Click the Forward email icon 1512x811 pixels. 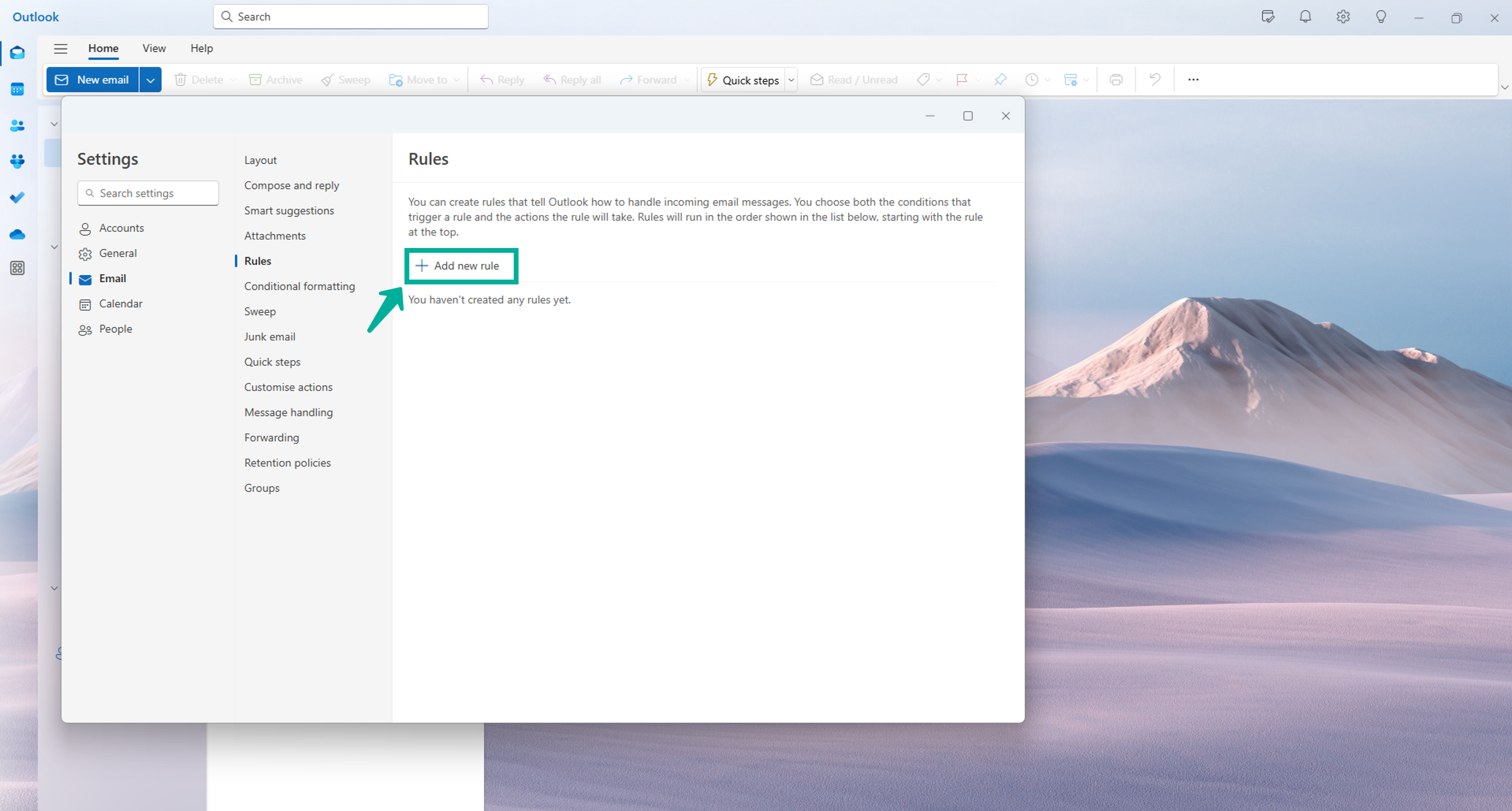click(627, 79)
